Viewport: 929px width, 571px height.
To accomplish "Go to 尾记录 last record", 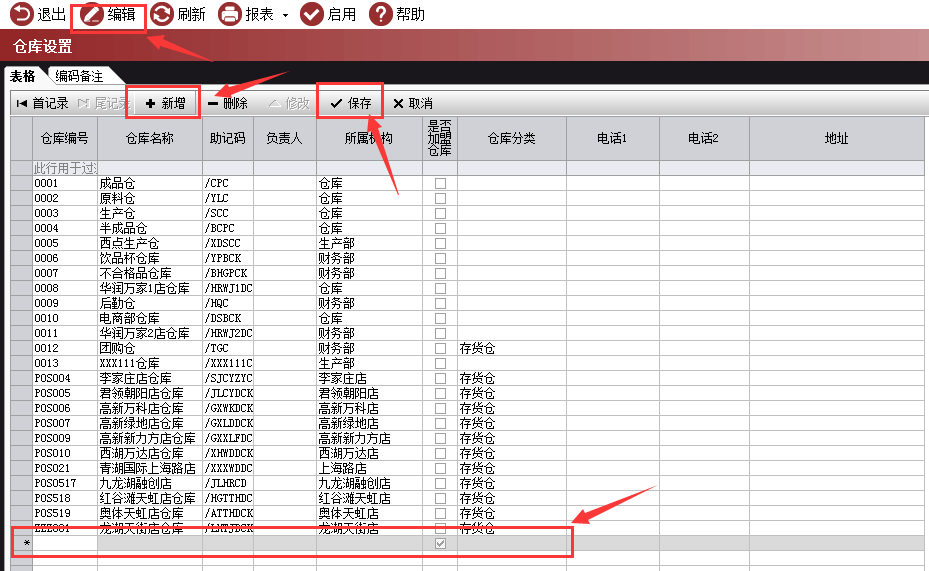I will tap(103, 104).
